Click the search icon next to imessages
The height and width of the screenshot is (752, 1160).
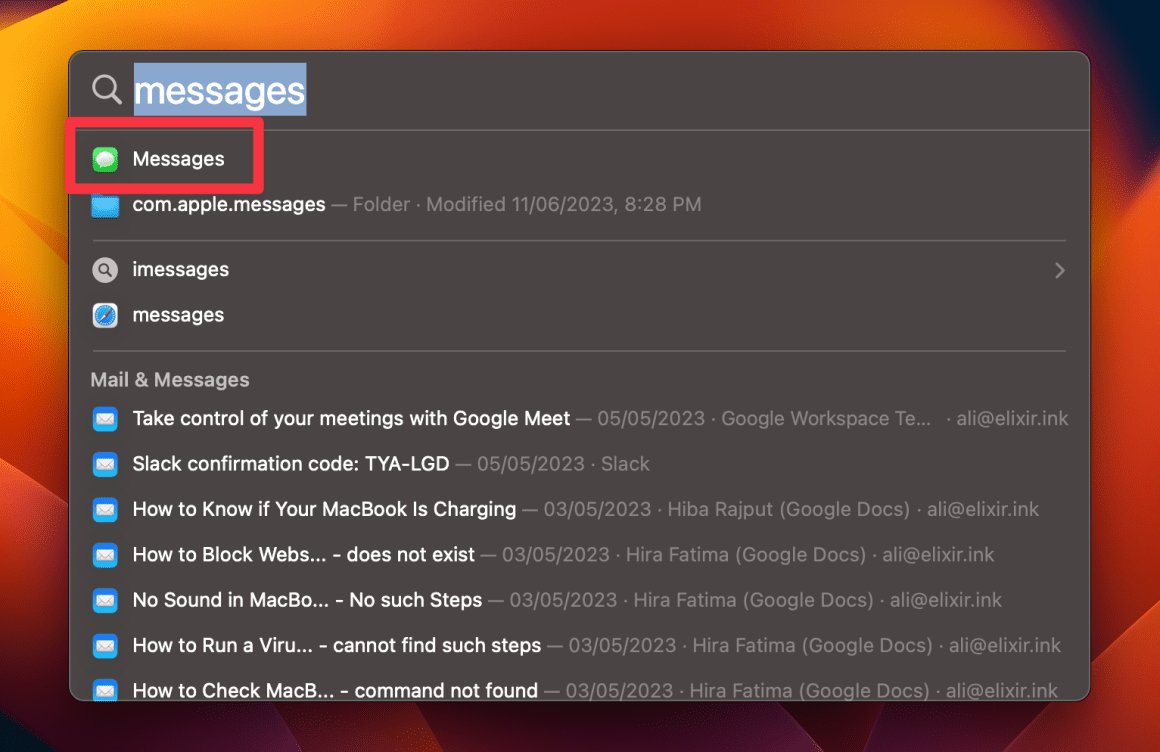pyautogui.click(x=104, y=269)
